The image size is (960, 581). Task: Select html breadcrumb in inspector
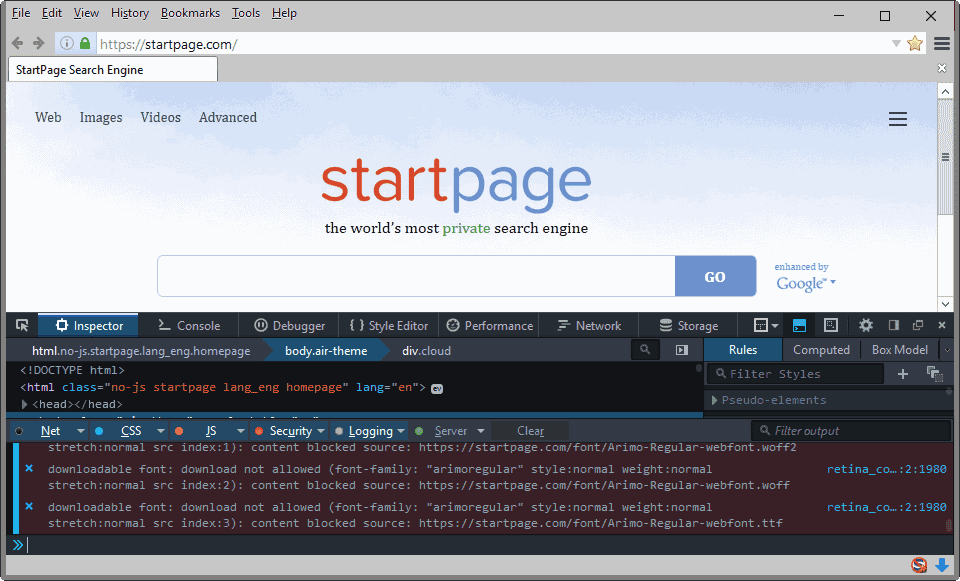click(141, 351)
